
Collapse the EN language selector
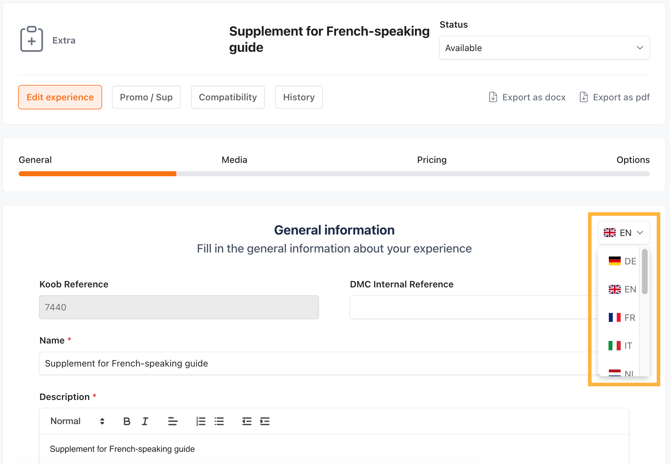click(623, 232)
